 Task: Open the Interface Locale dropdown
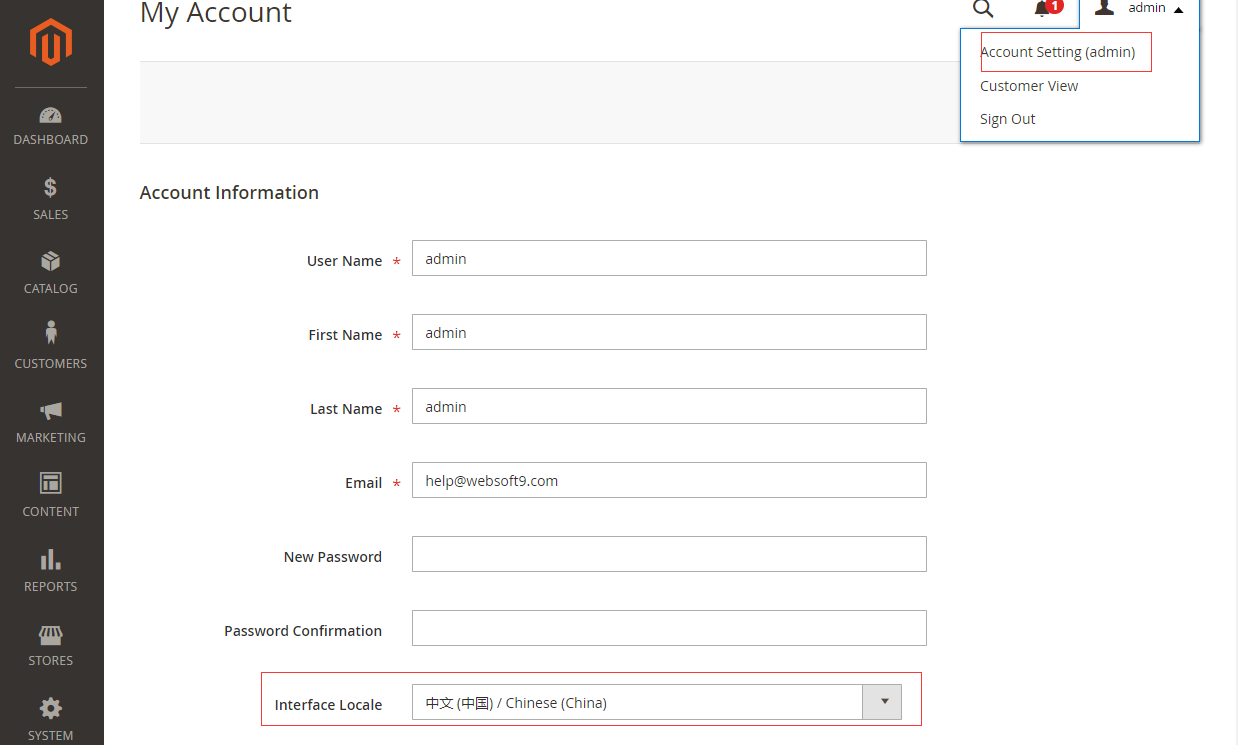coord(657,703)
